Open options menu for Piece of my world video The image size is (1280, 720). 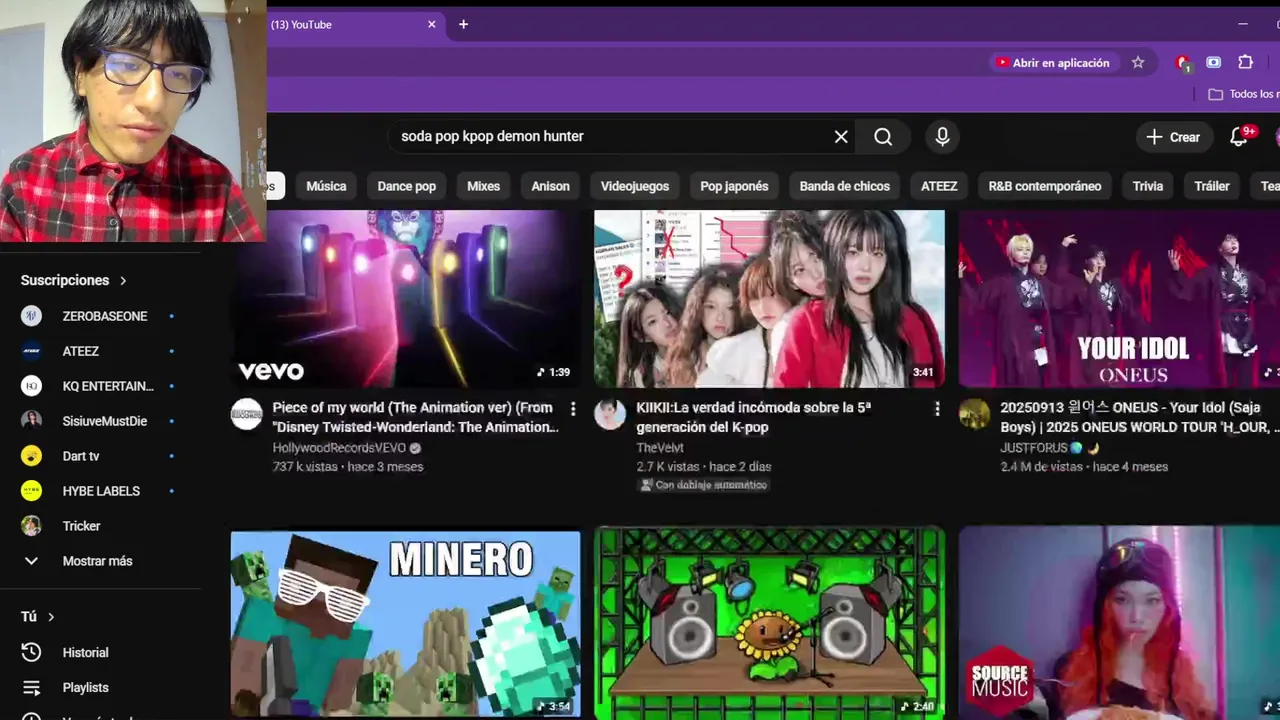[x=573, y=408]
